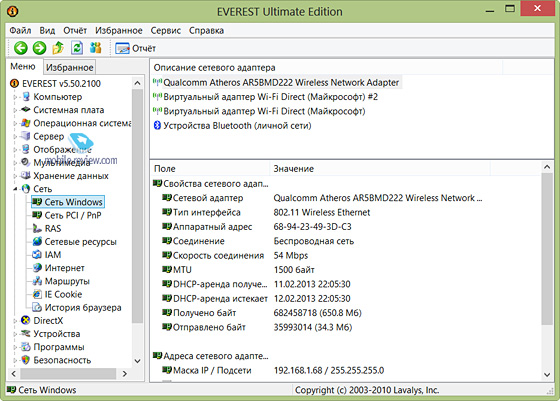Open the Отчёт menu in the menu bar
This screenshot has width=560, height=401.
point(75,31)
